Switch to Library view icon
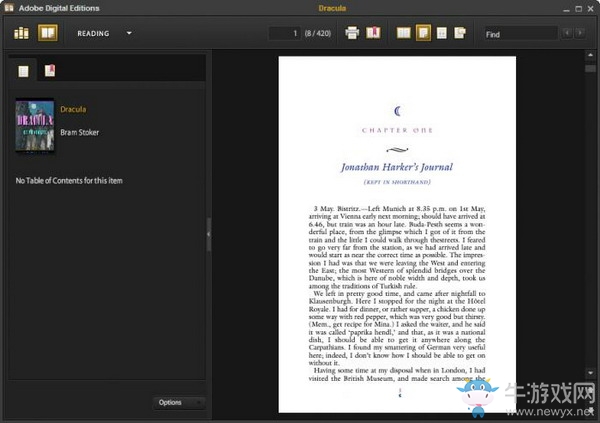Image resolution: width=600 pixels, height=423 pixels. [x=21, y=33]
